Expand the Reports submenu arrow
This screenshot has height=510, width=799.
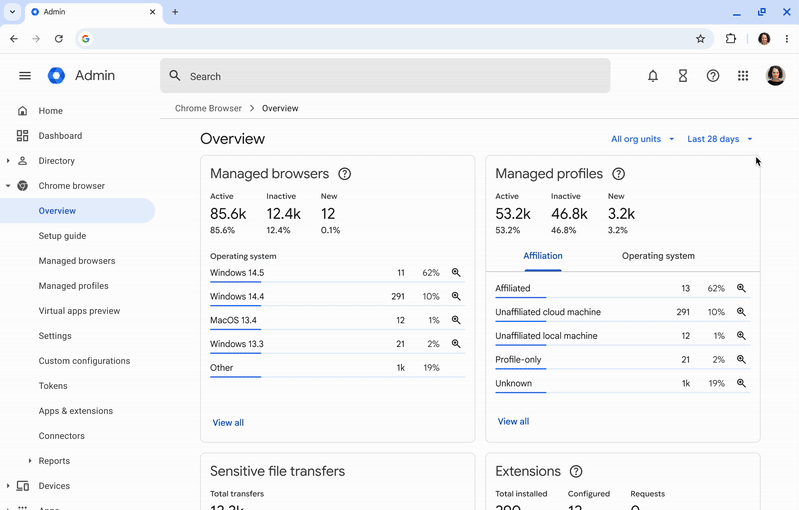30,461
